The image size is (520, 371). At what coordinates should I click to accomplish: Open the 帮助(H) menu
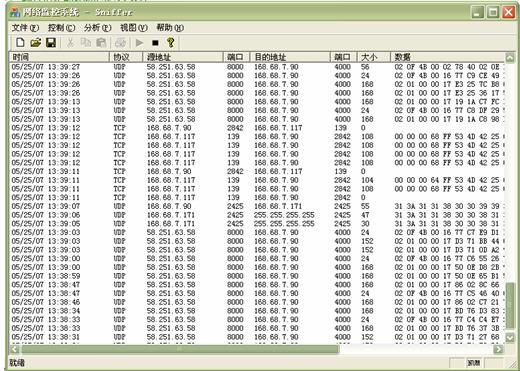pyautogui.click(x=170, y=28)
